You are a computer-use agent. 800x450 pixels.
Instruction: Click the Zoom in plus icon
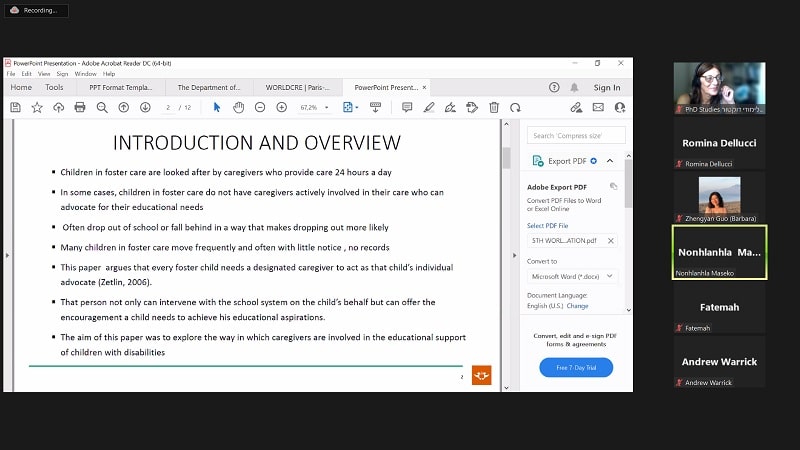(x=282, y=107)
